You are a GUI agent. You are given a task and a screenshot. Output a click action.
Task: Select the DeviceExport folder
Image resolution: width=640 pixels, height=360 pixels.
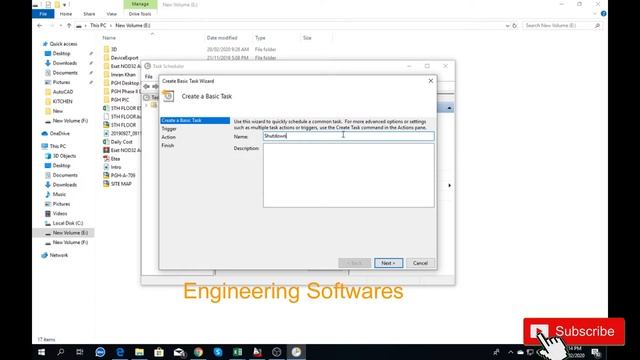(x=124, y=58)
